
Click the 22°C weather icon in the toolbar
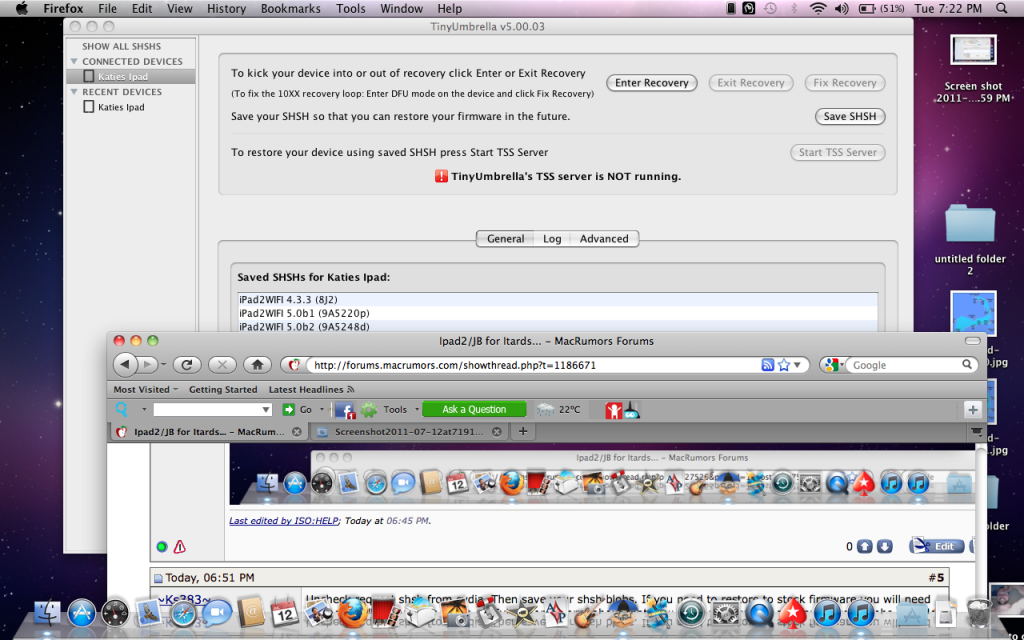545,409
